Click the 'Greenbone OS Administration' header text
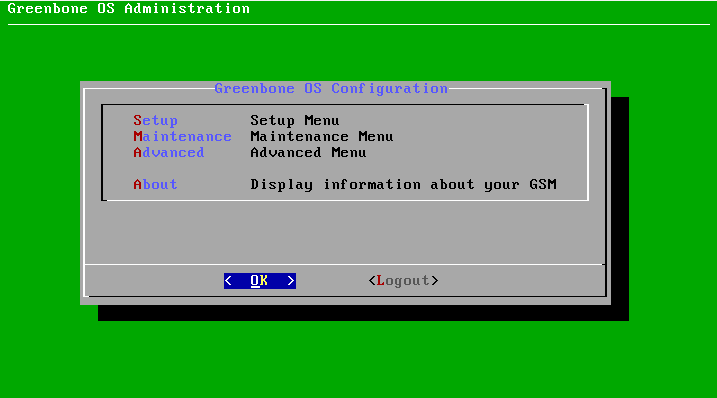Screen dimensions: 717x398 (x=129, y=9)
